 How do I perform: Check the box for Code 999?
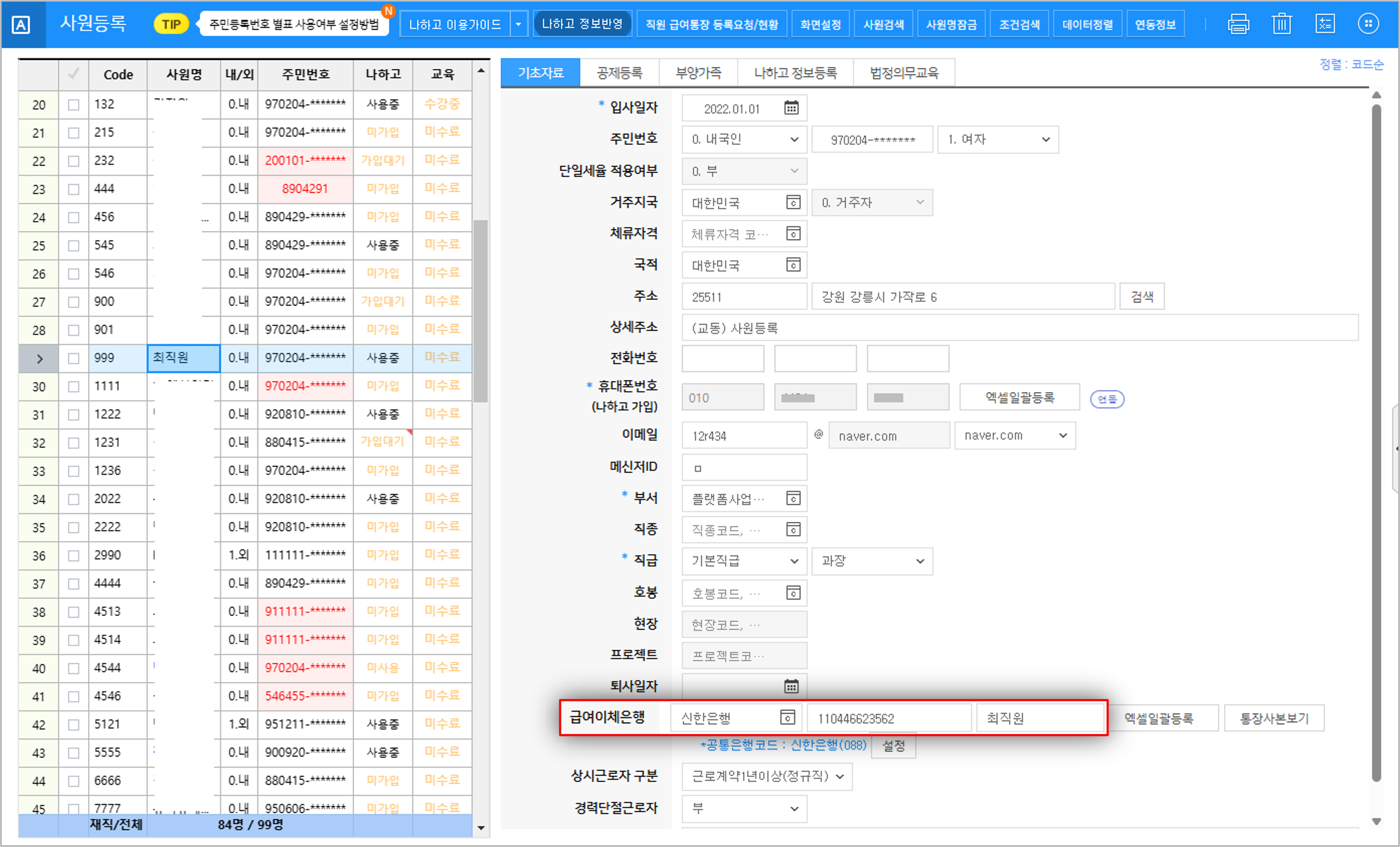click(x=73, y=359)
